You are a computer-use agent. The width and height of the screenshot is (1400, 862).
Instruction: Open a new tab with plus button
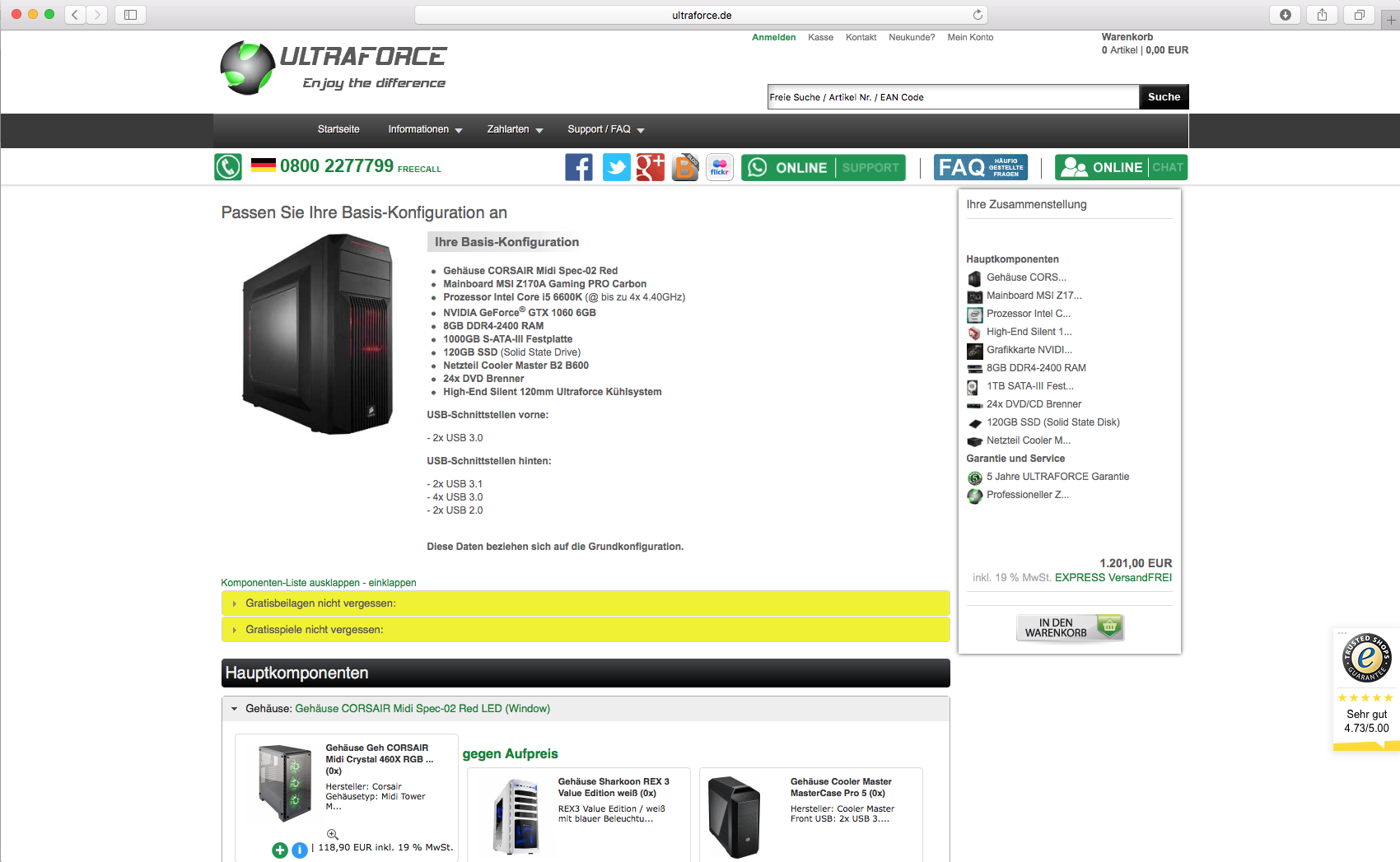click(x=1391, y=20)
